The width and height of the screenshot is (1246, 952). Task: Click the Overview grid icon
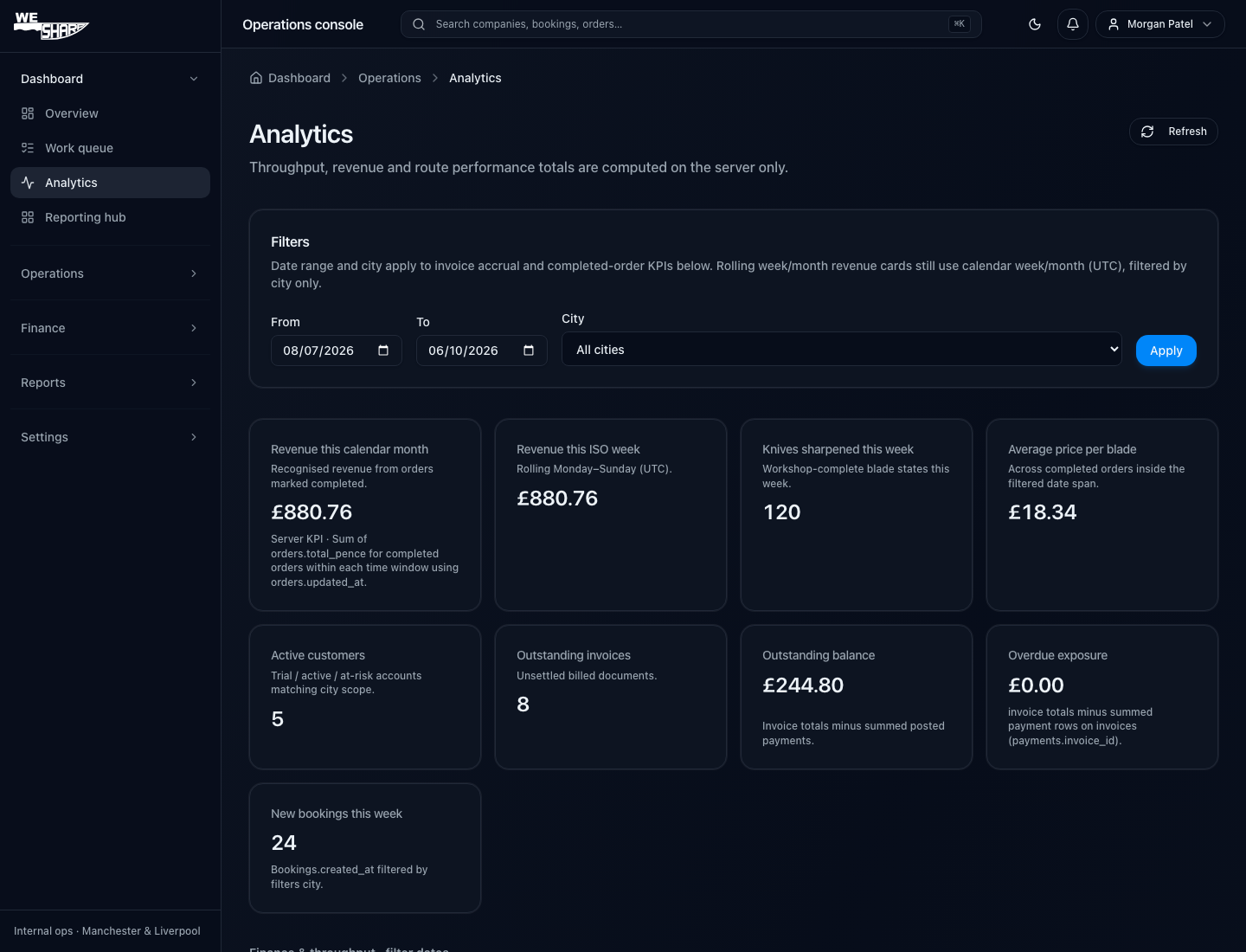(x=28, y=113)
